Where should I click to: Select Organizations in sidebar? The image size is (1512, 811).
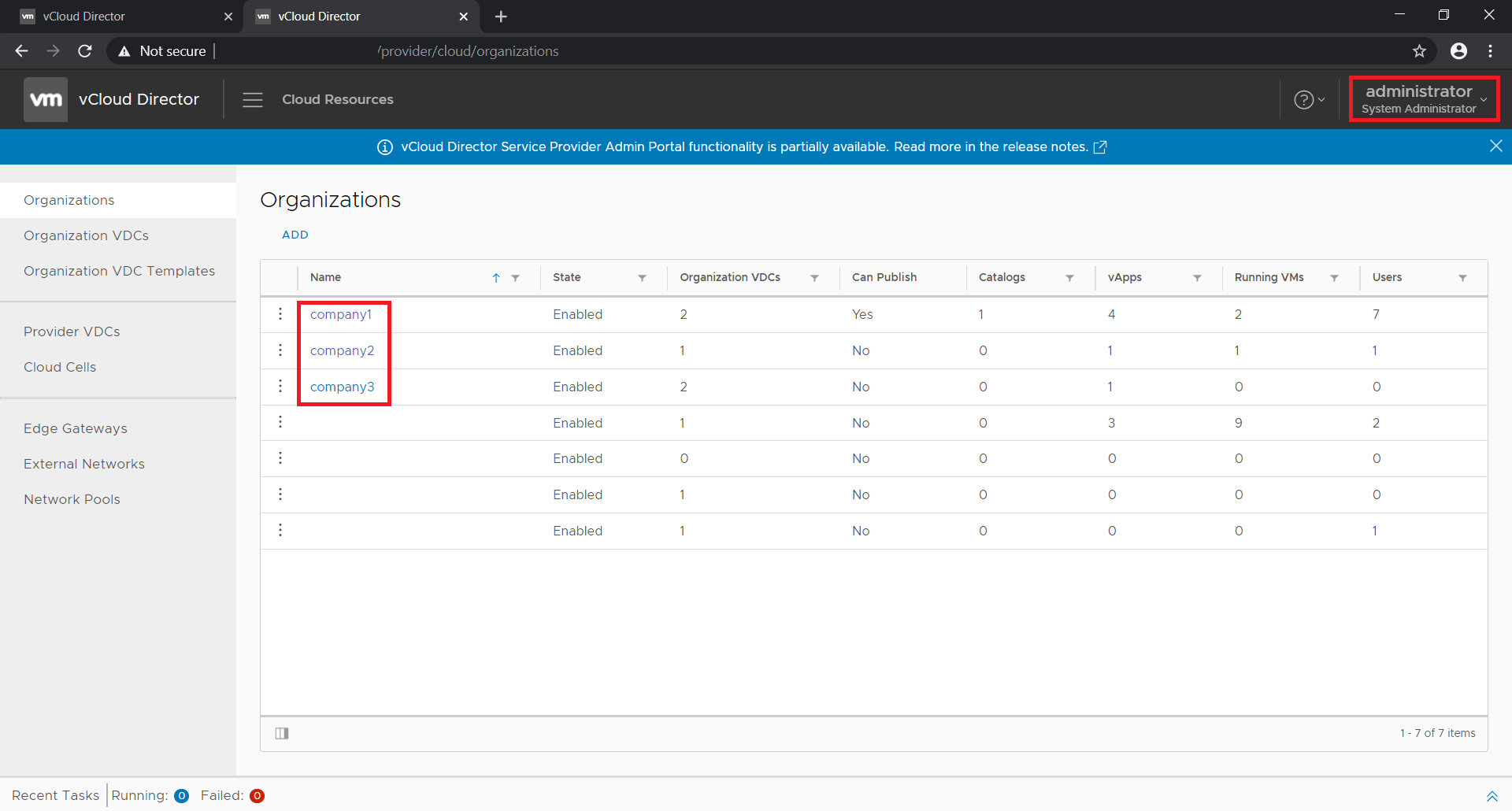(118, 201)
